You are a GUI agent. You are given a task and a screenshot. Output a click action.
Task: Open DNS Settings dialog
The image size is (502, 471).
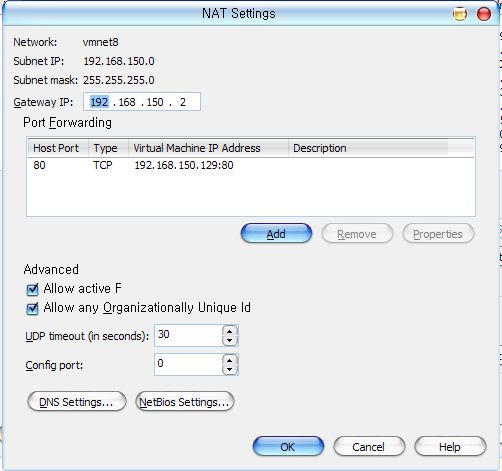[x=77, y=402]
